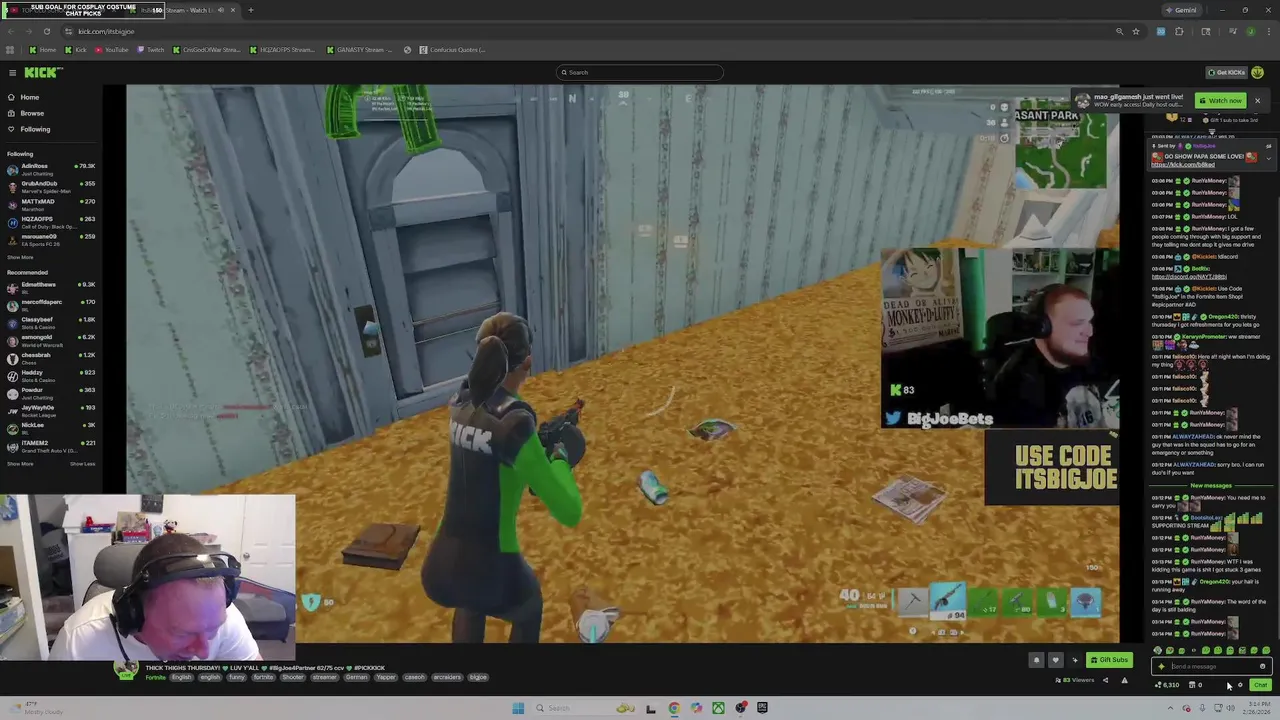
Task: Open the ITAMEM2 recommended channel
Action: 51,446
